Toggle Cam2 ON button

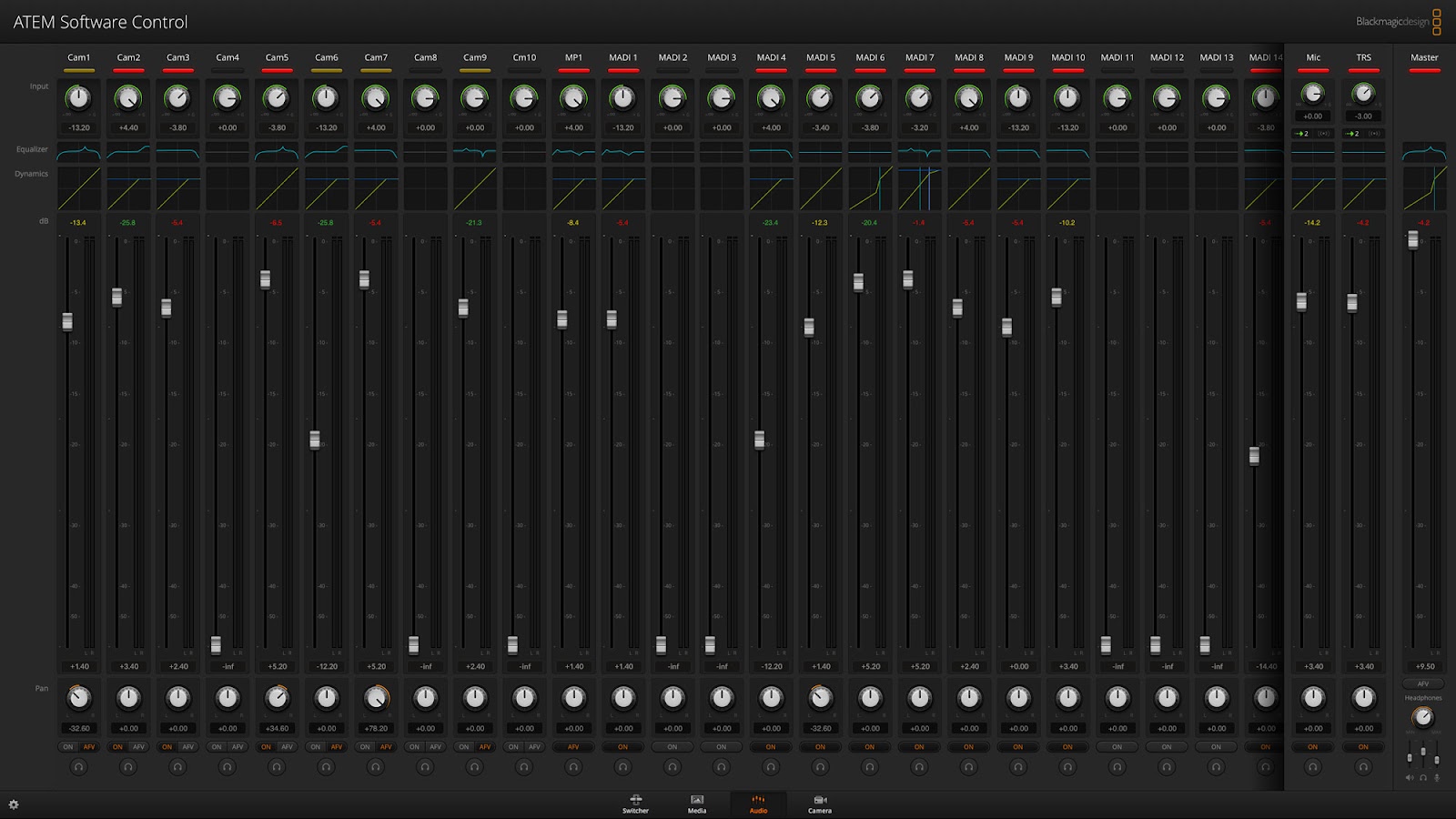click(x=117, y=747)
